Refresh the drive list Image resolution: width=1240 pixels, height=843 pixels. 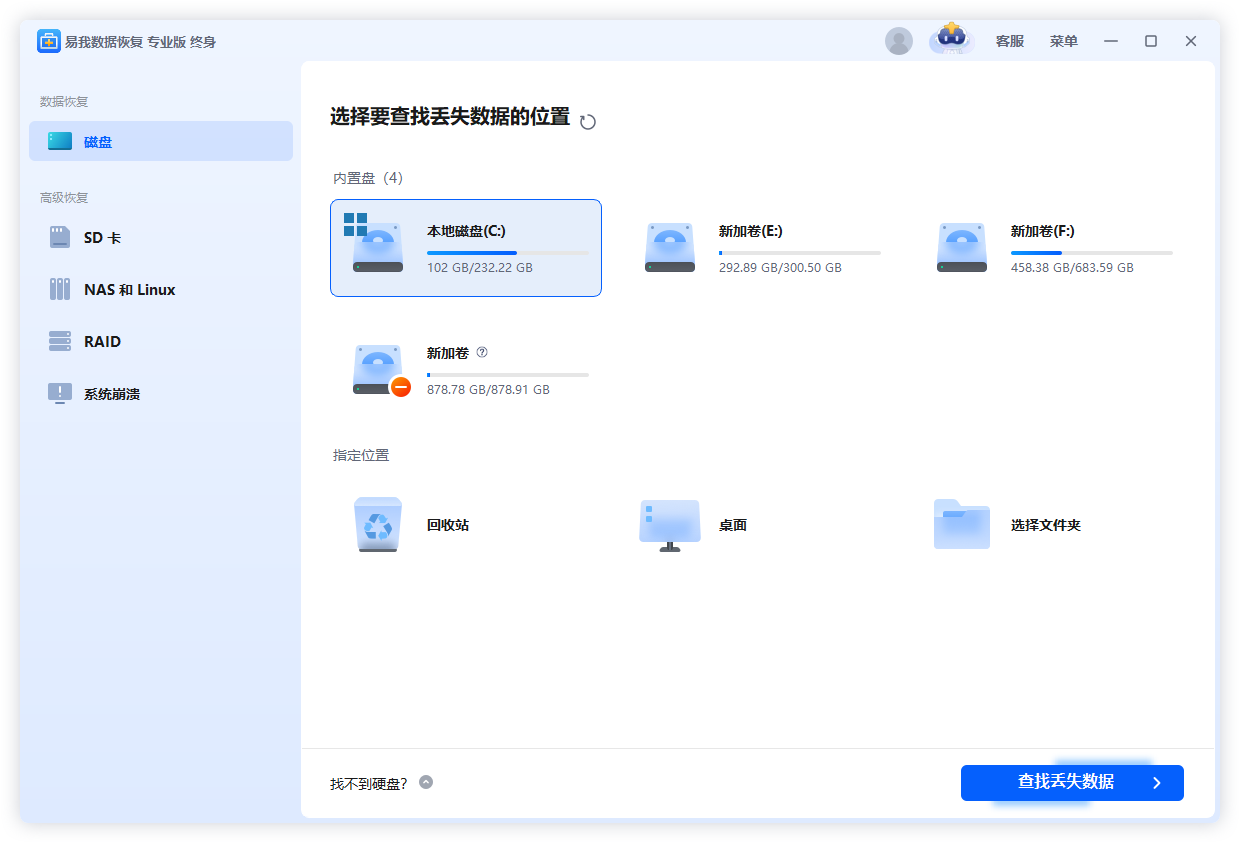pos(588,120)
